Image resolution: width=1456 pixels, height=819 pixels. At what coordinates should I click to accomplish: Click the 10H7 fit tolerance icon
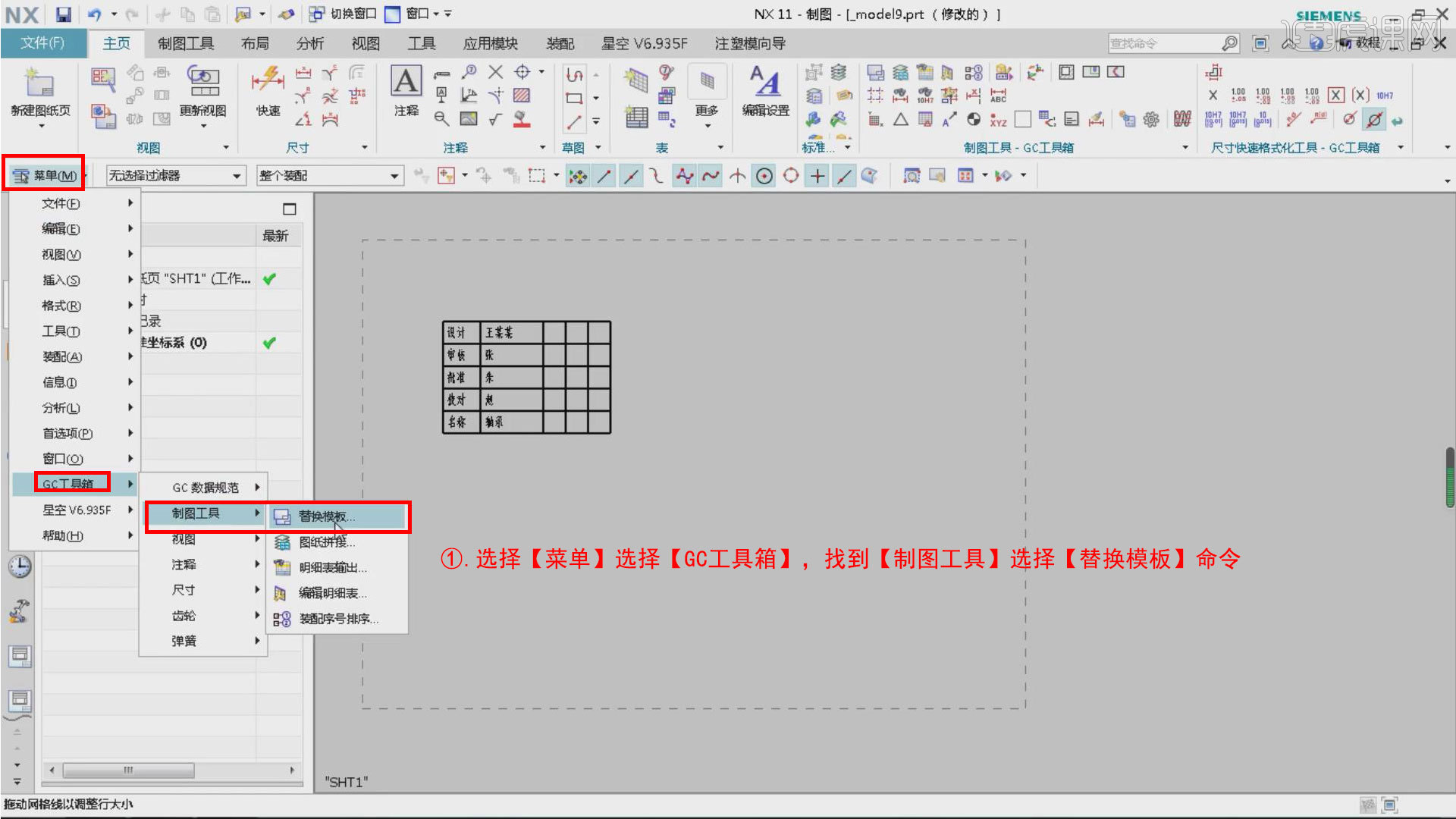tap(1385, 96)
